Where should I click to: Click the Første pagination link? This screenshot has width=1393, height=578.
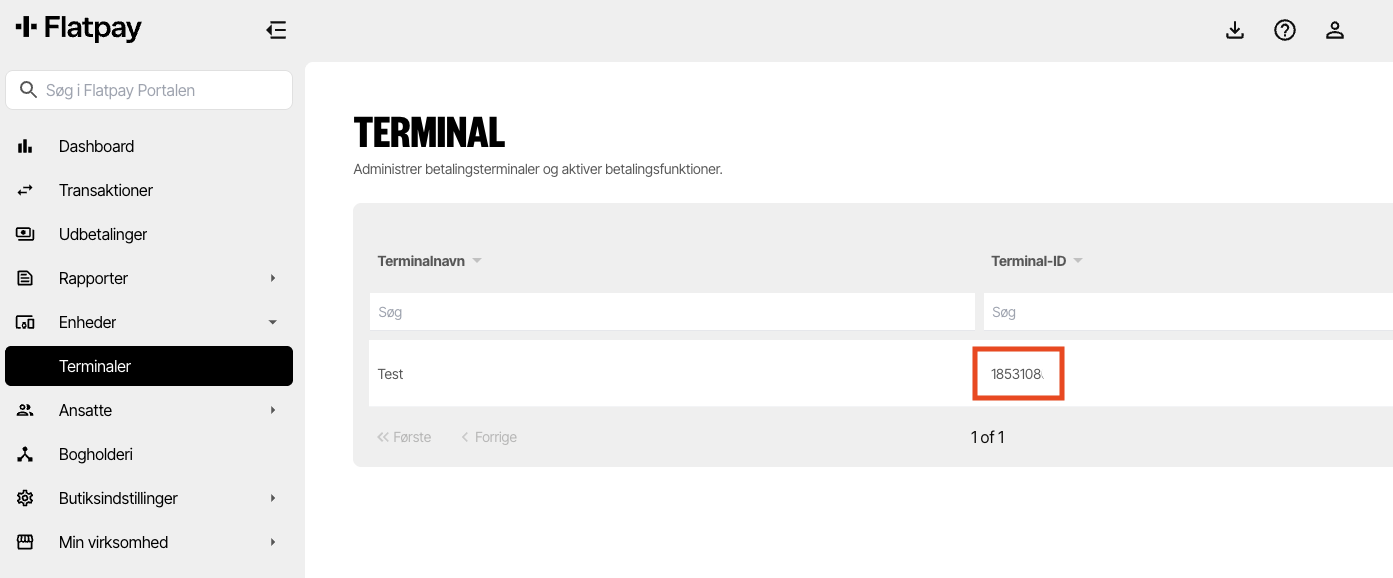(x=404, y=437)
